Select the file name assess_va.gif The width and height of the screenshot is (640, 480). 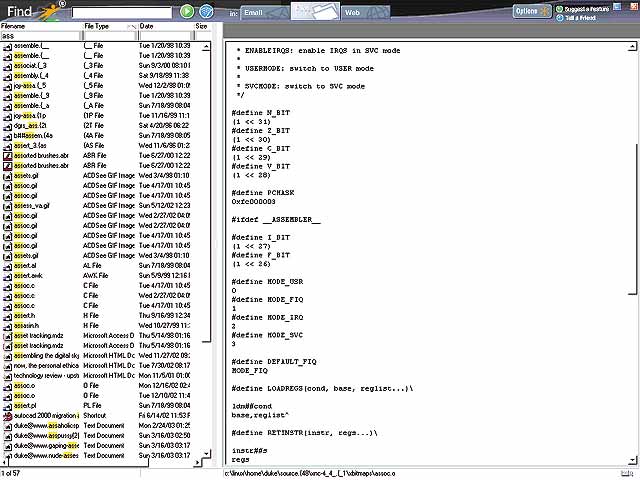(31, 205)
